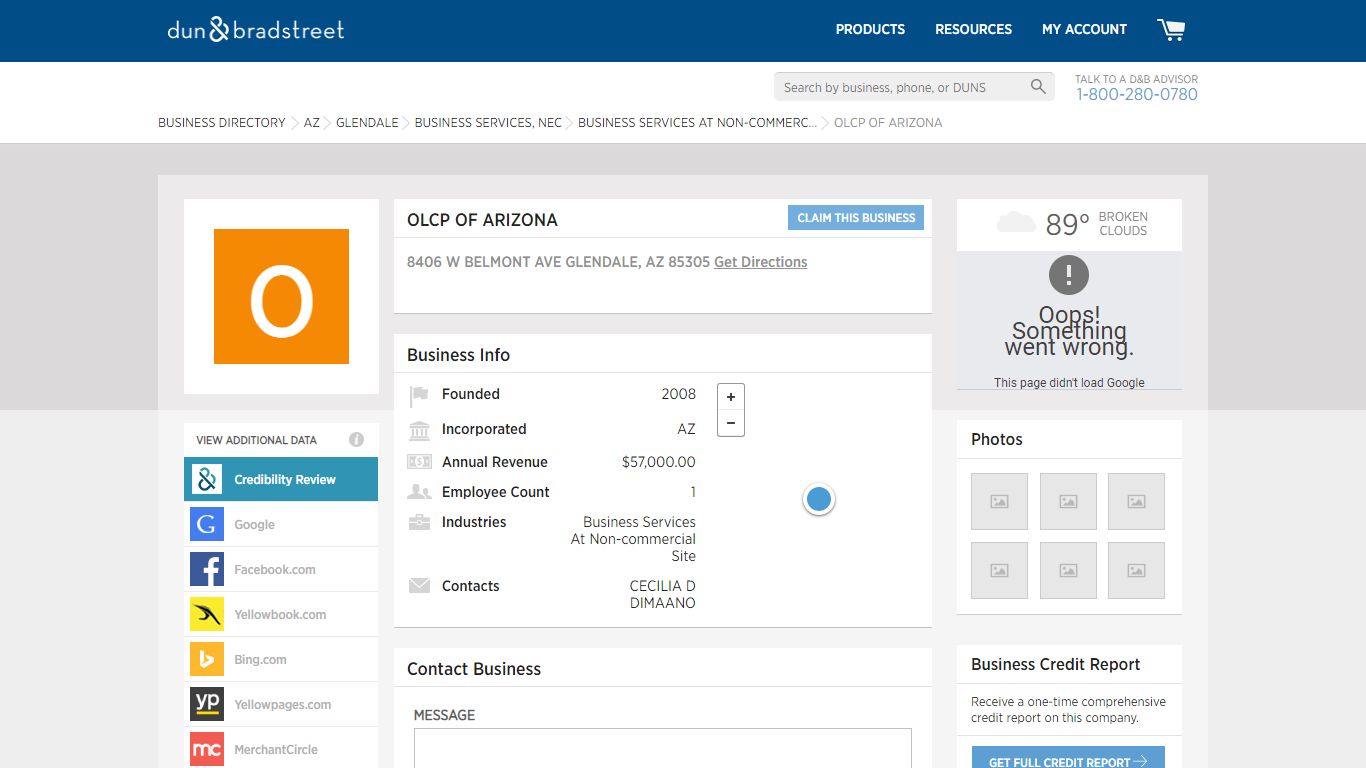Click the OLCP OF ARIZONA heading
This screenshot has height=768, width=1366.
[x=482, y=220]
